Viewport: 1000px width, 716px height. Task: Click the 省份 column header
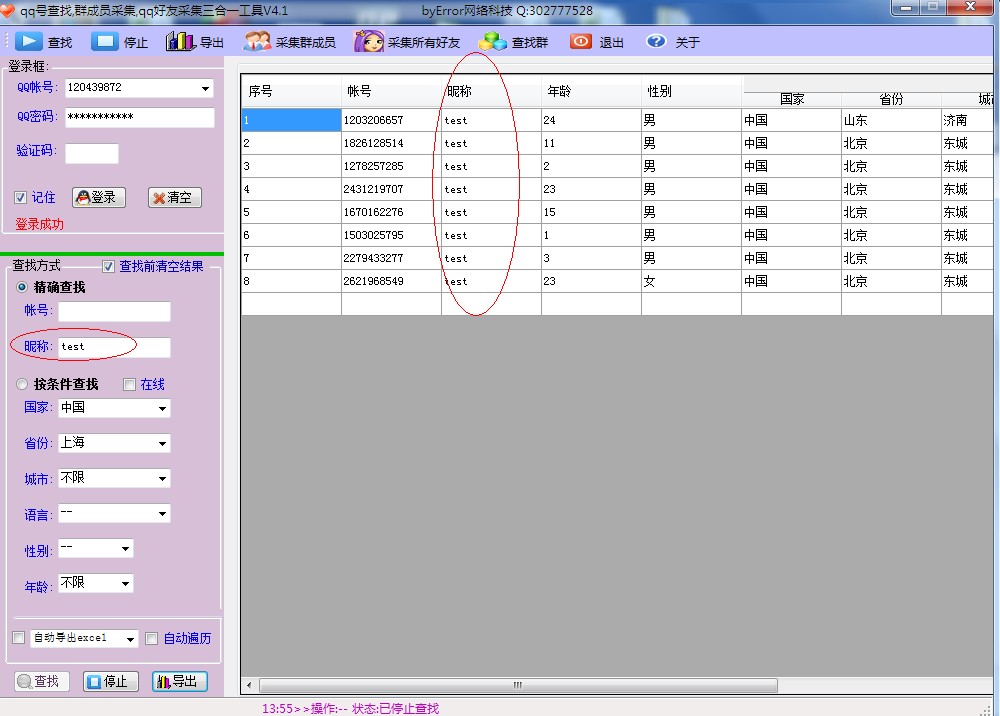pyautogui.click(x=891, y=99)
